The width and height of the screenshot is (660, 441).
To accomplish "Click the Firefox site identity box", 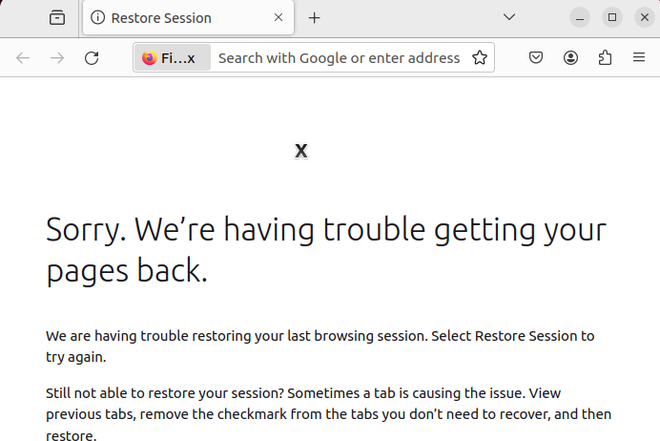I will (x=171, y=58).
